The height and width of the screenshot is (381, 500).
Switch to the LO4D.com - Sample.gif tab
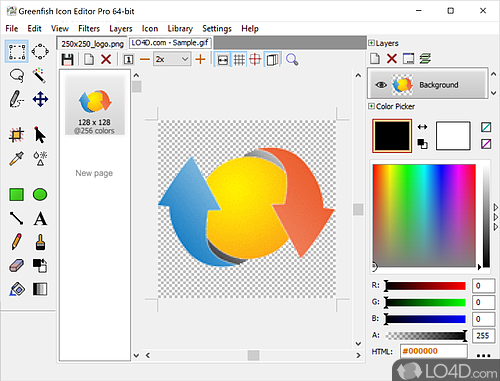tap(170, 43)
